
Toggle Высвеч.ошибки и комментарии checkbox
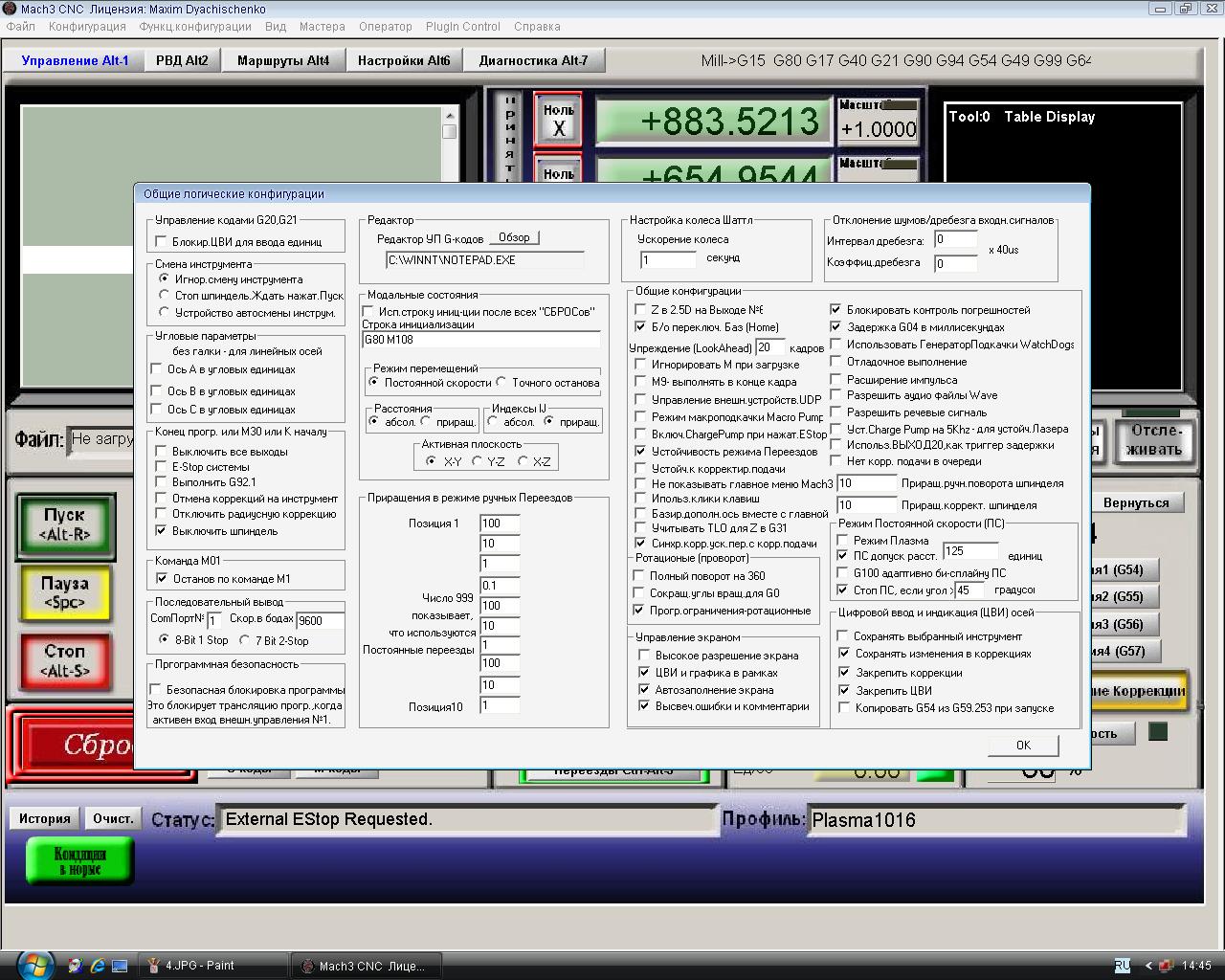pos(644,706)
